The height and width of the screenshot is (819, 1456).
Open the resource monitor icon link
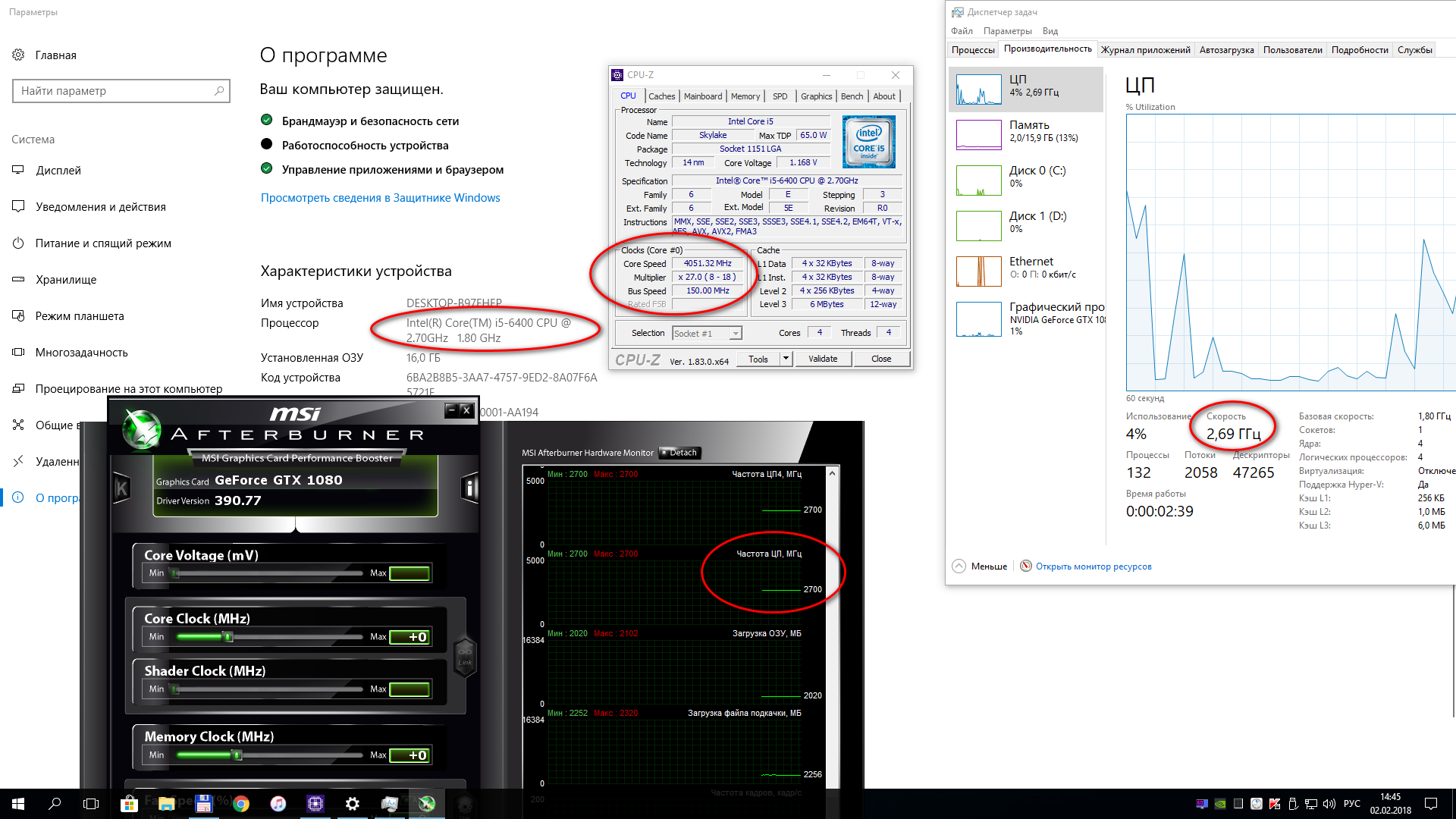coord(1026,566)
